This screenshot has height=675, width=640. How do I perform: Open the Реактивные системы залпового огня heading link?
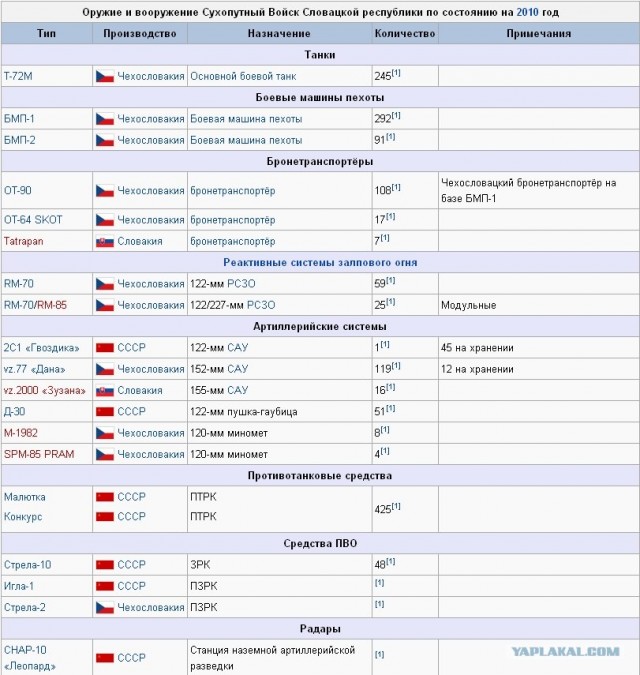coord(320,263)
